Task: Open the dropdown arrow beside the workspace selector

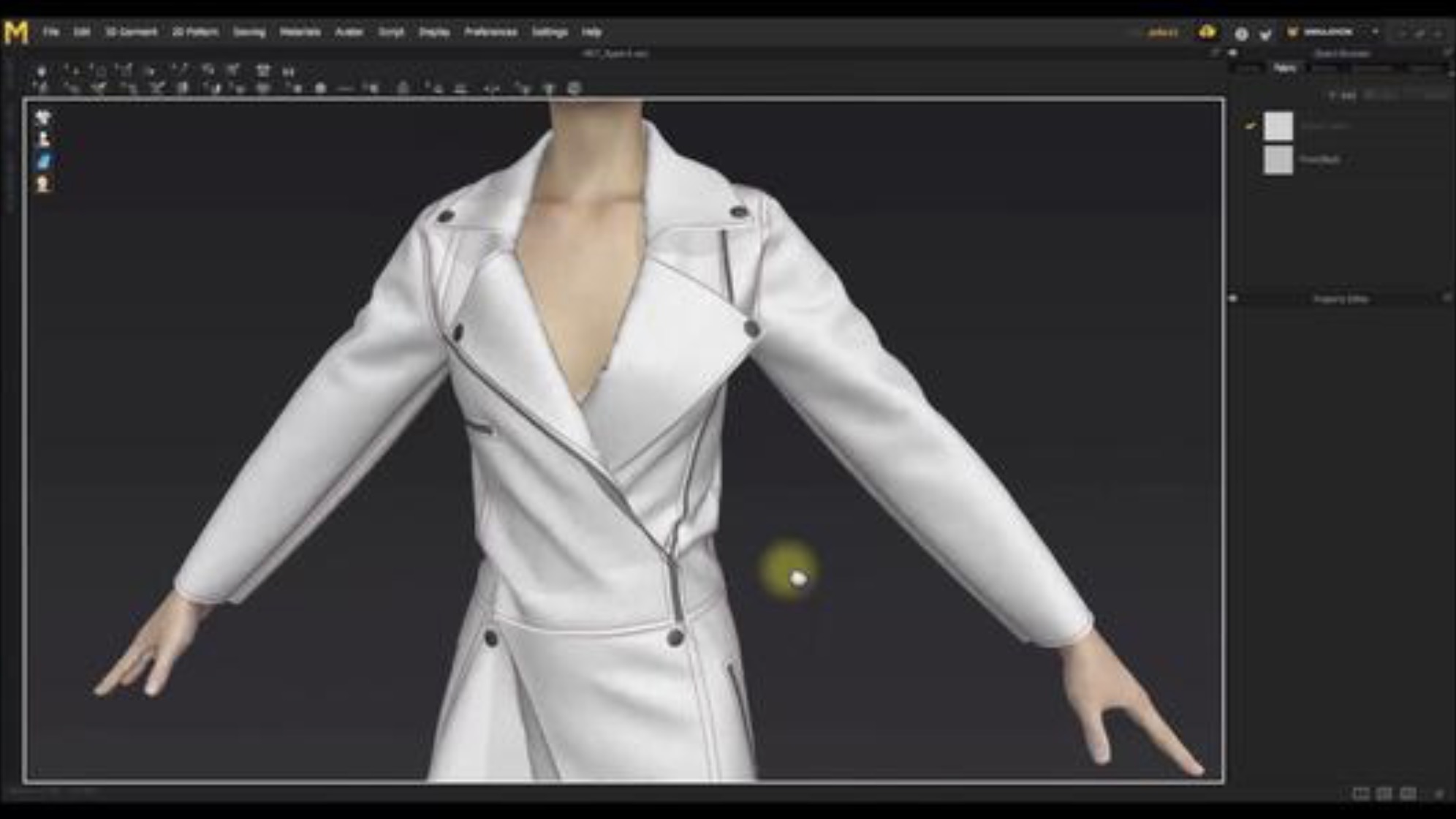Action: pos(1375,32)
